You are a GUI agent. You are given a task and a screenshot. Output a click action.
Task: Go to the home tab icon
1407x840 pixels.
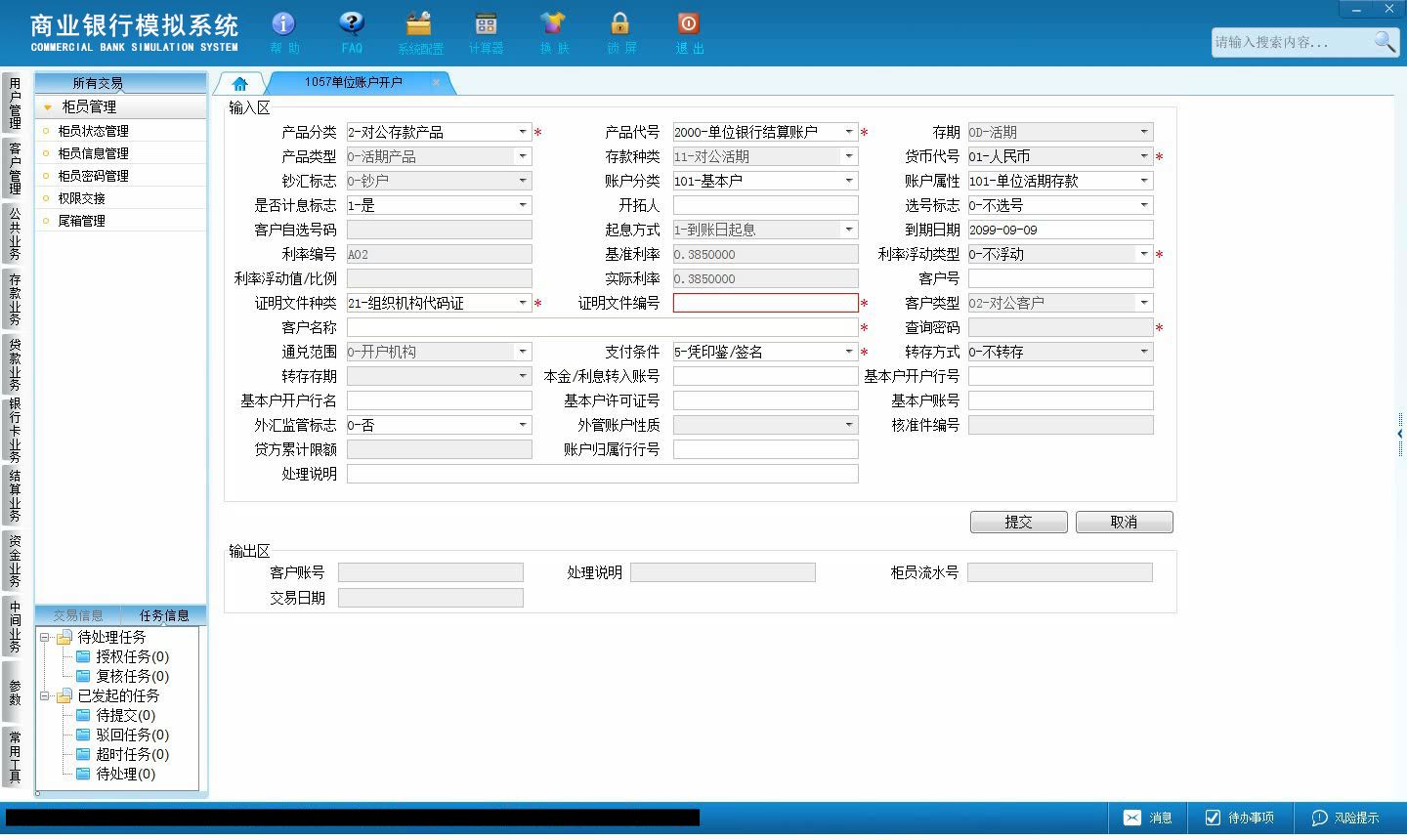(x=240, y=83)
